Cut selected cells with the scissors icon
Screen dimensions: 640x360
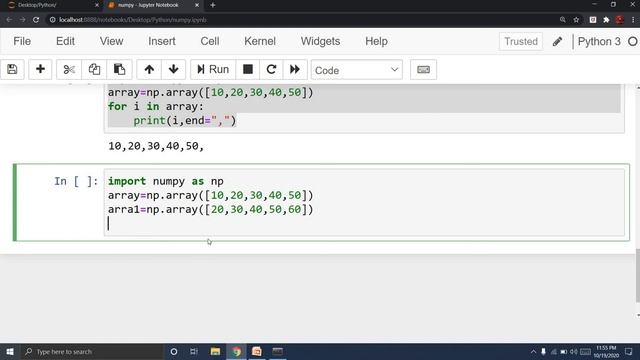[69, 69]
